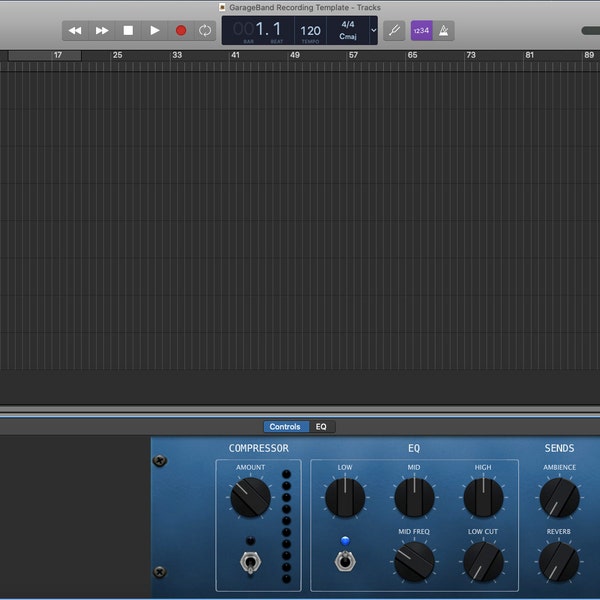Adjust the Ambience send knob

[x=559, y=497]
